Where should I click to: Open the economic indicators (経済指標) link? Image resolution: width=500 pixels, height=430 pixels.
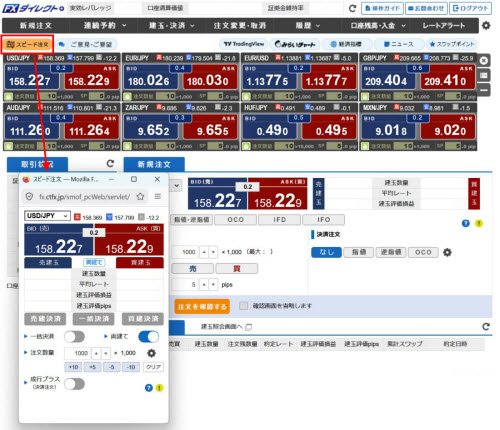(346, 44)
